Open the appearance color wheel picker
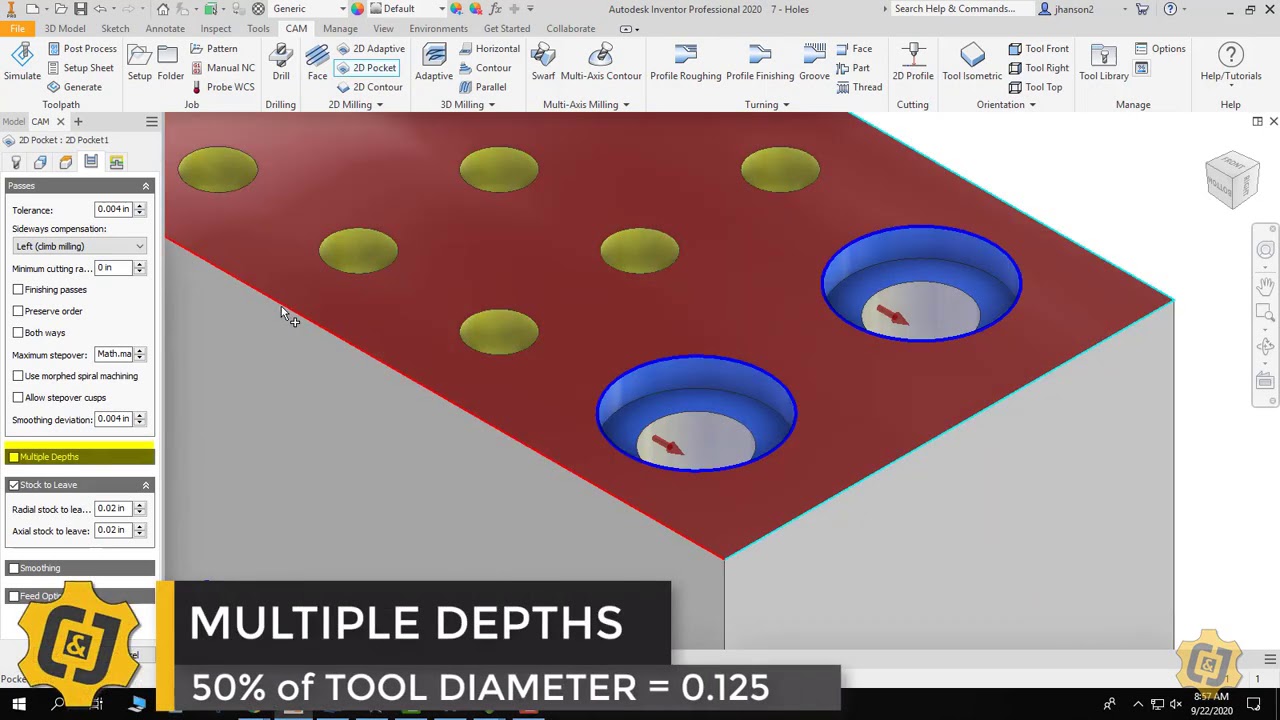The image size is (1280, 720). [x=357, y=9]
